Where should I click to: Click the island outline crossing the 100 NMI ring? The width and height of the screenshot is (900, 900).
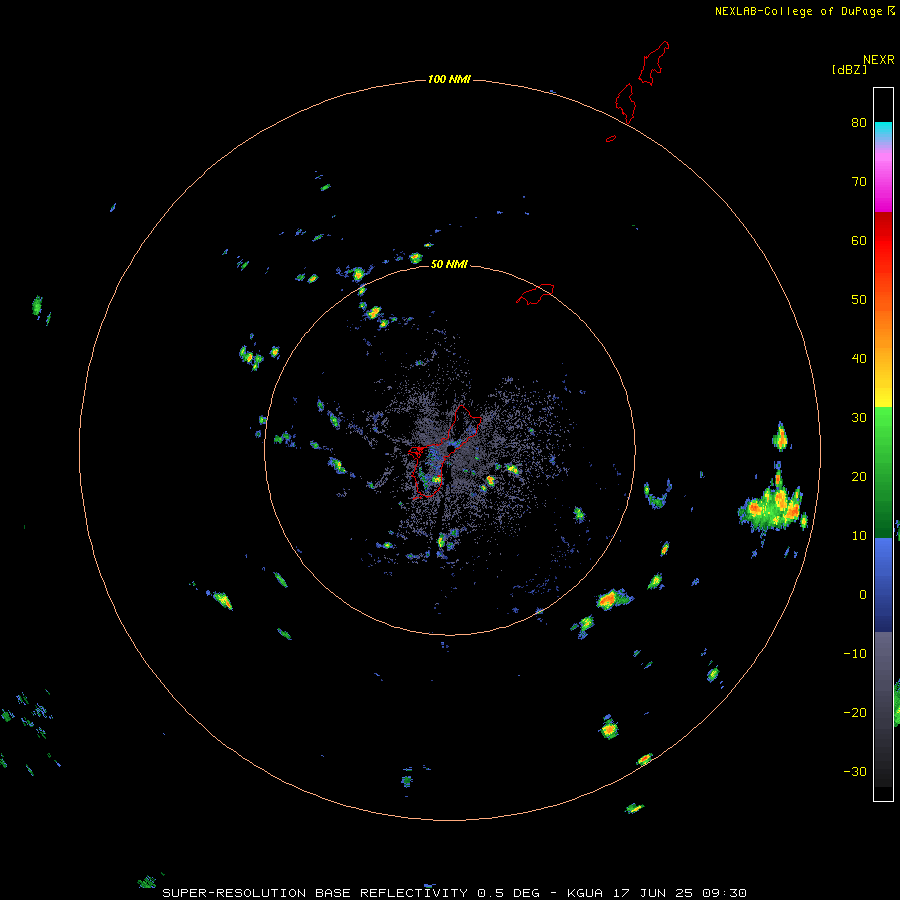coord(625,103)
